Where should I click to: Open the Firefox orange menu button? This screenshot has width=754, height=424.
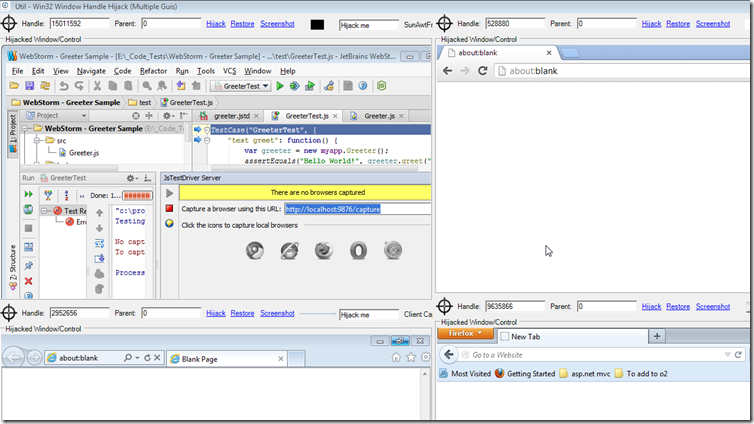(x=465, y=333)
